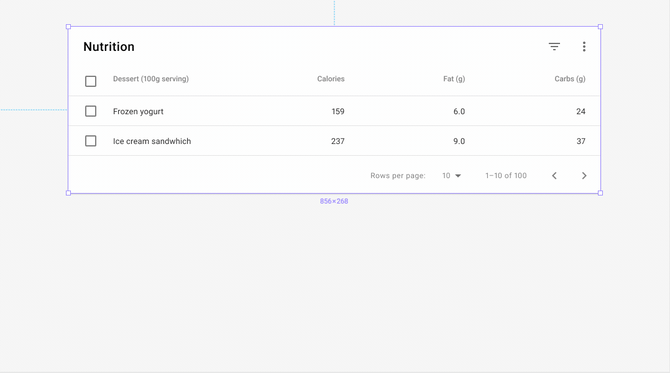The height and width of the screenshot is (373, 670).
Task: Go to next page with right chevron
Action: [x=584, y=176]
